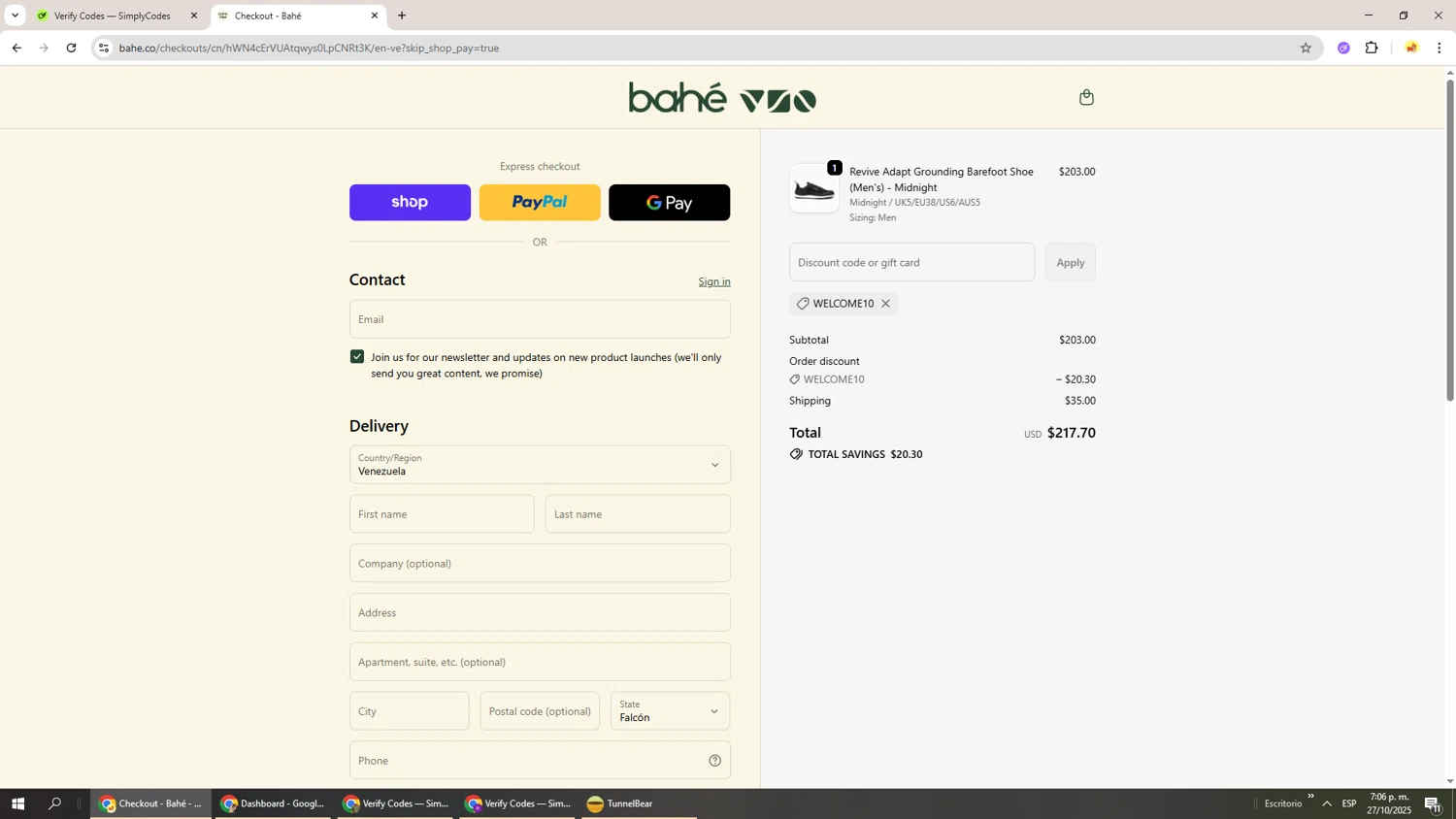Switch to Checkout - Bahé taskbar window
This screenshot has width=1456, height=819.
(150, 803)
